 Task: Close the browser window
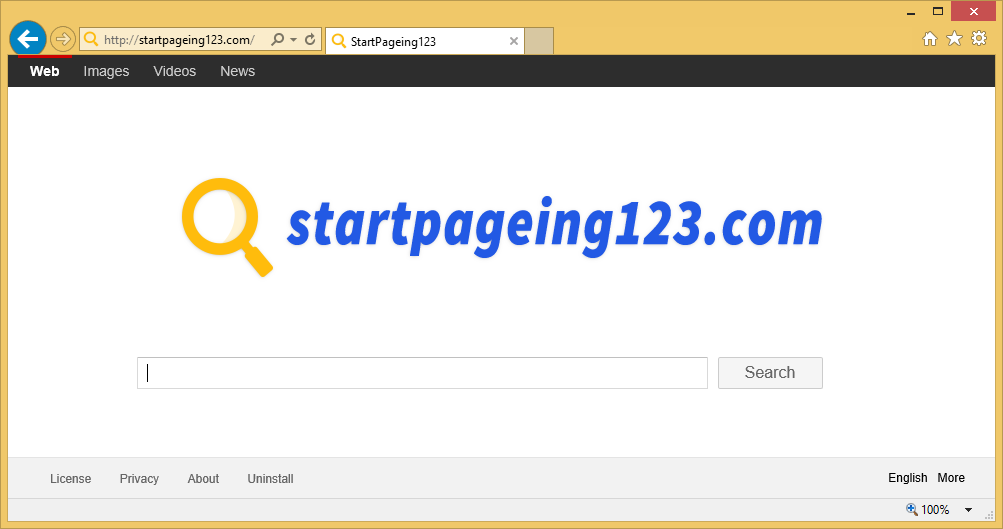pyautogui.click(x=974, y=11)
